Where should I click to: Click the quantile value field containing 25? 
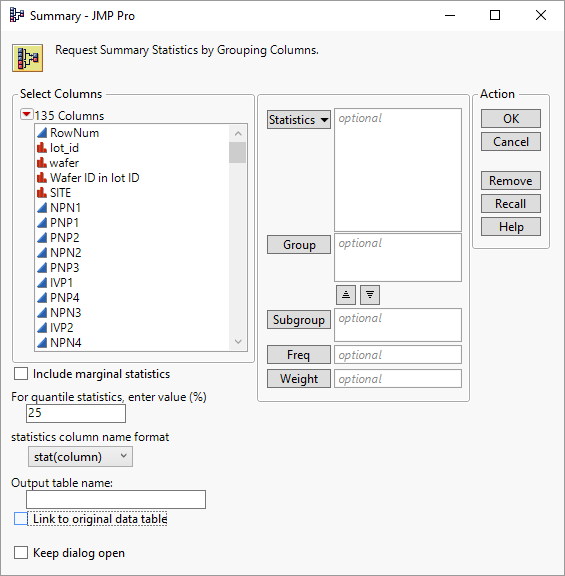point(76,413)
